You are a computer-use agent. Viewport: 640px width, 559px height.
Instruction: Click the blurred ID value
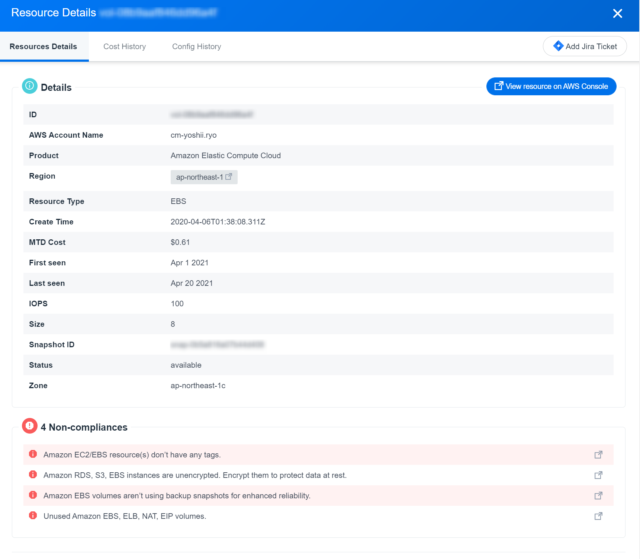(x=211, y=115)
